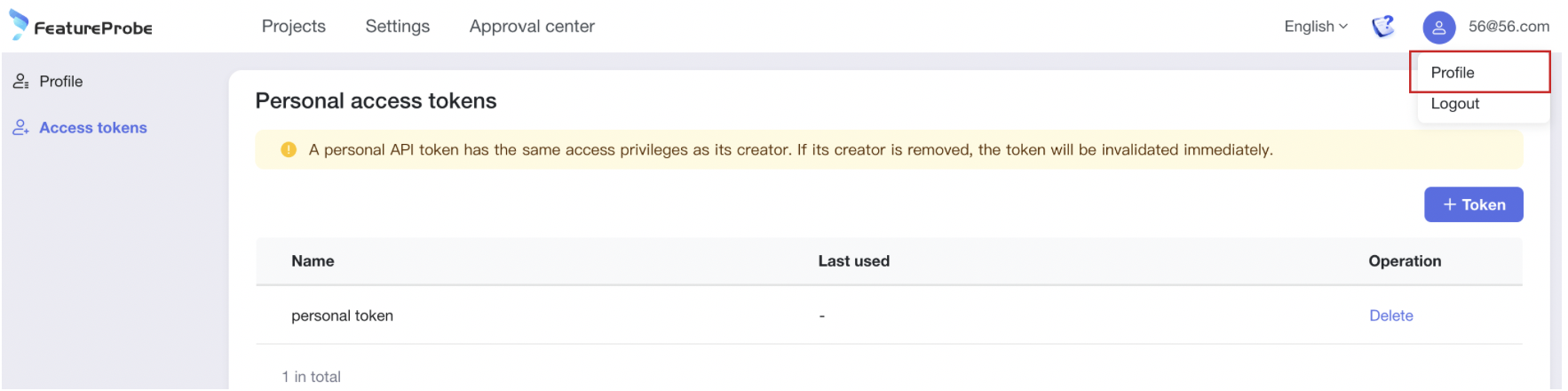Click the FeatureProbe logo icon

pos(19,25)
